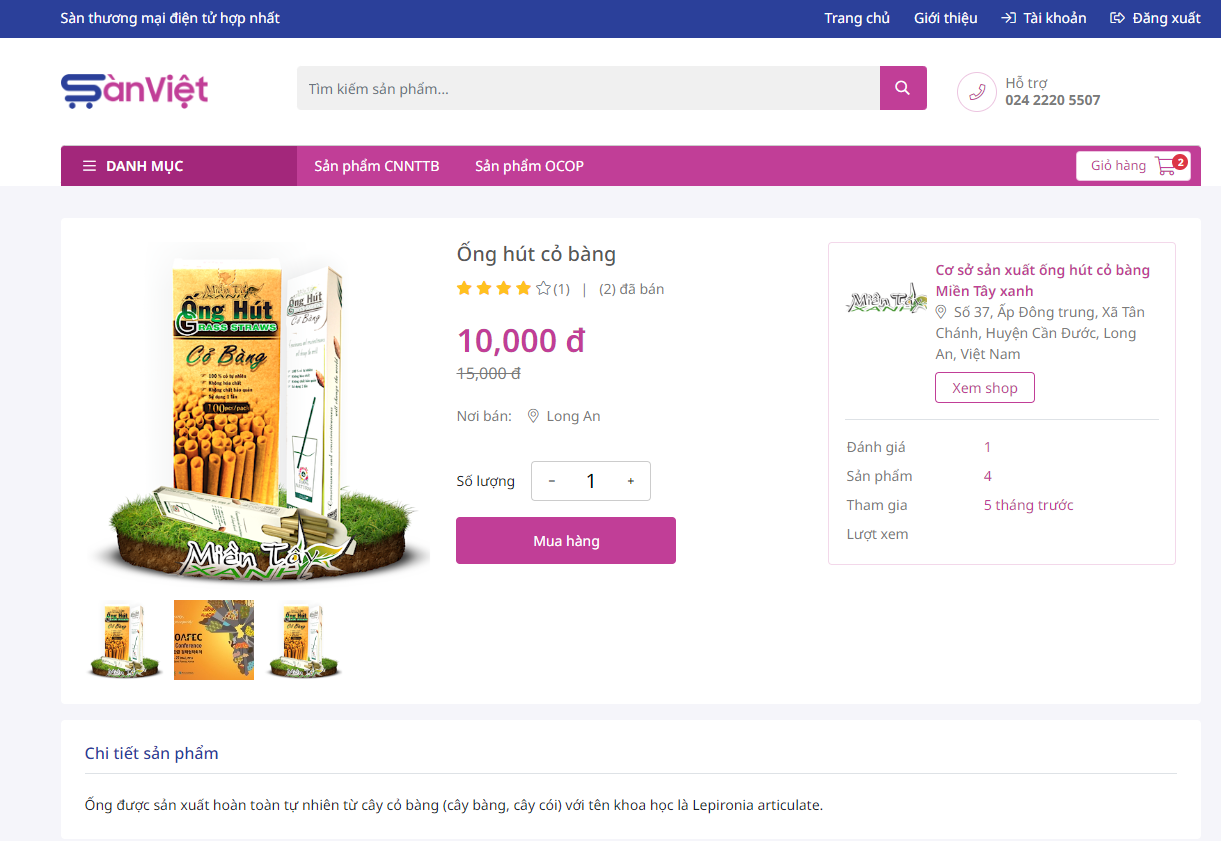
Task: Select the second orange conference thumbnail
Action: pyautogui.click(x=214, y=640)
